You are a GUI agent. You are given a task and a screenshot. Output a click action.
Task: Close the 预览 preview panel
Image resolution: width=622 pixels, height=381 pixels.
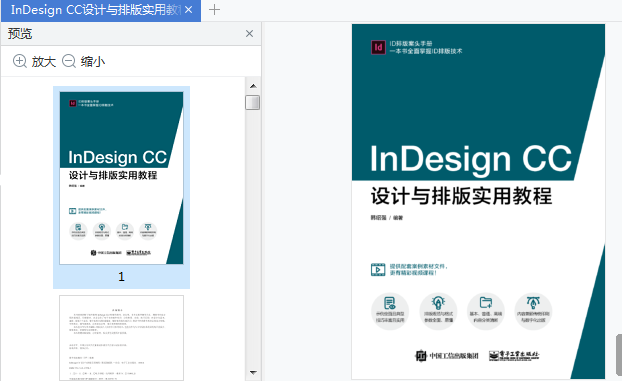pos(249,34)
